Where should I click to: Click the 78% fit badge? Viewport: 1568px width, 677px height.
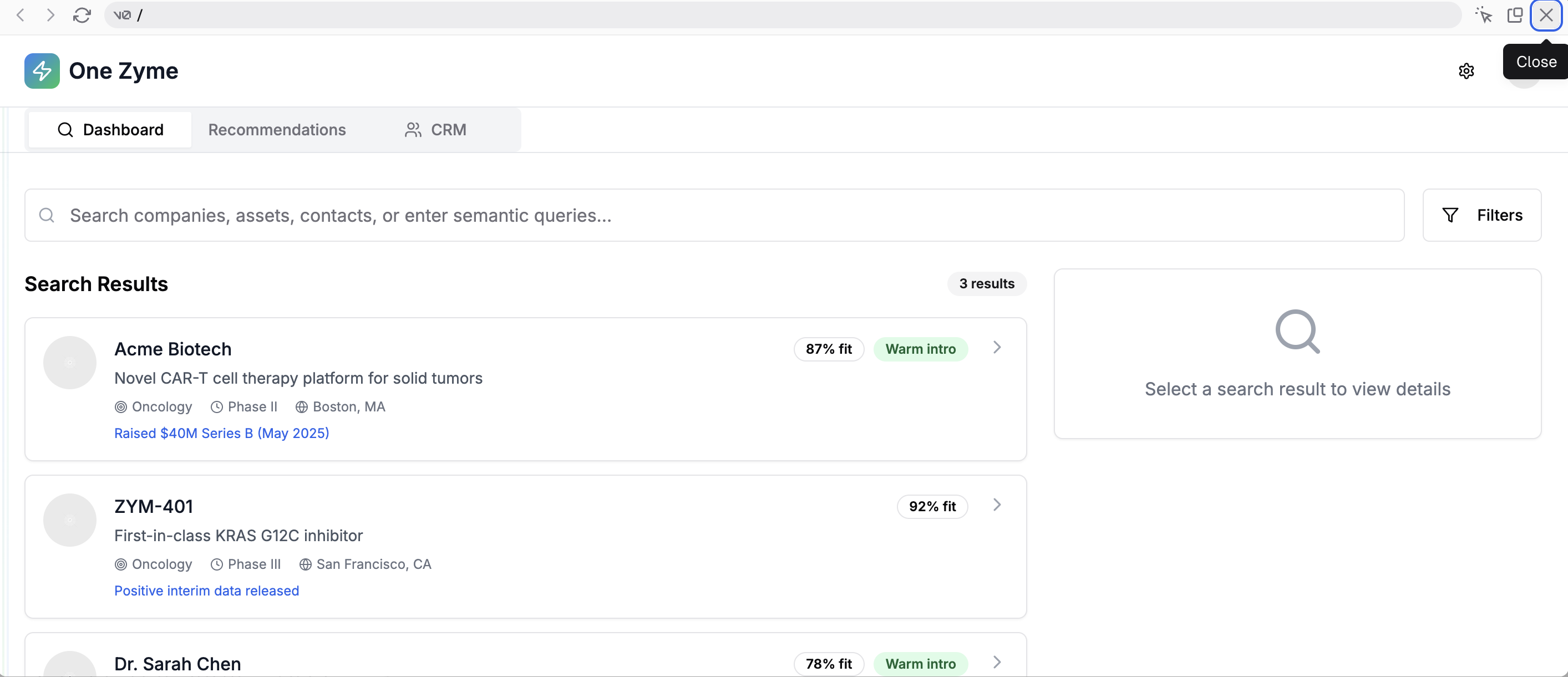[x=829, y=664]
